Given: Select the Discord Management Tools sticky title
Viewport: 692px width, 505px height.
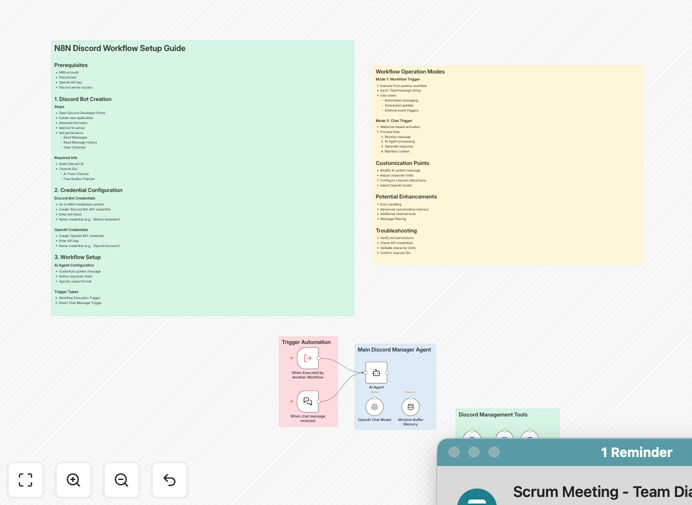Looking at the screenshot, I should click(493, 415).
